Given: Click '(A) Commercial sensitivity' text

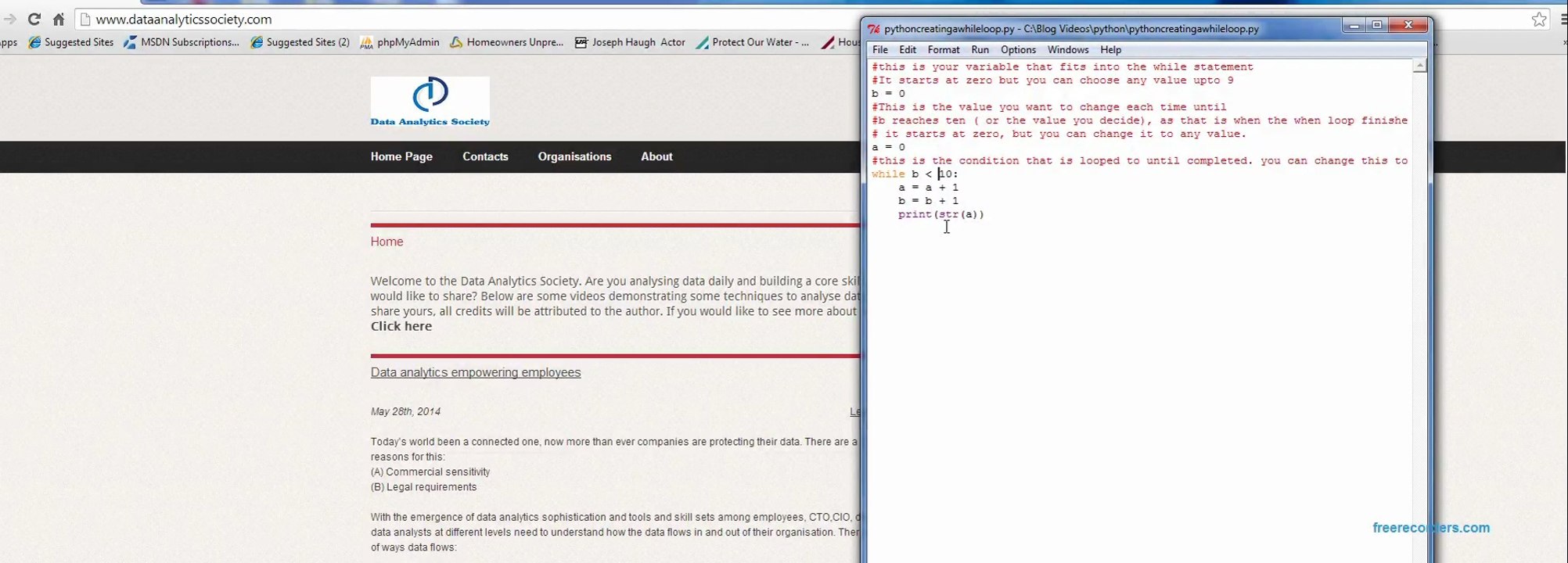Looking at the screenshot, I should (430, 472).
